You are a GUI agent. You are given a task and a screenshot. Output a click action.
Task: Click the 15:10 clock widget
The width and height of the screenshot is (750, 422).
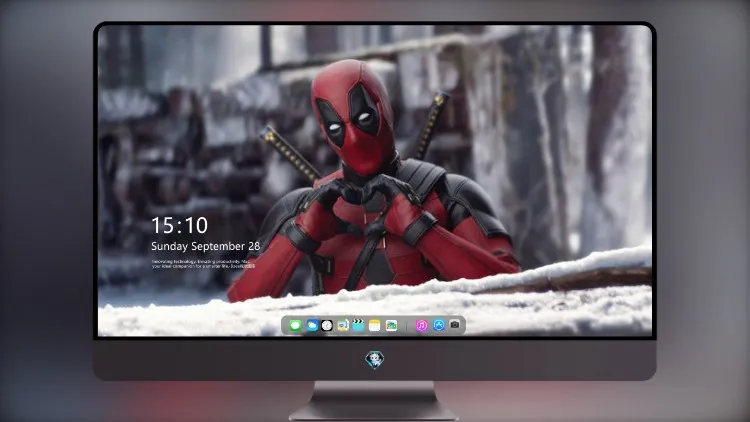point(179,225)
